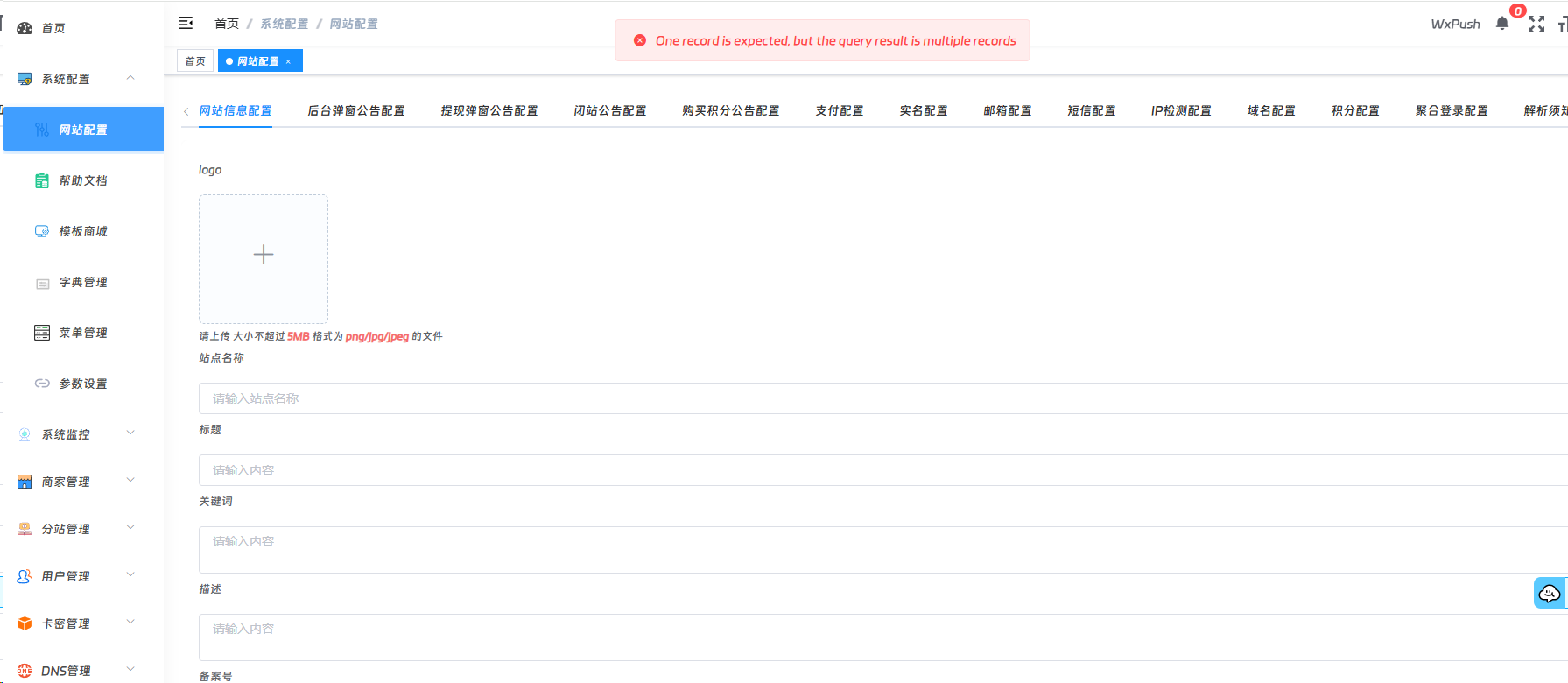Click the DNS管理 red icon
The height and width of the screenshot is (683, 1568).
click(x=25, y=671)
